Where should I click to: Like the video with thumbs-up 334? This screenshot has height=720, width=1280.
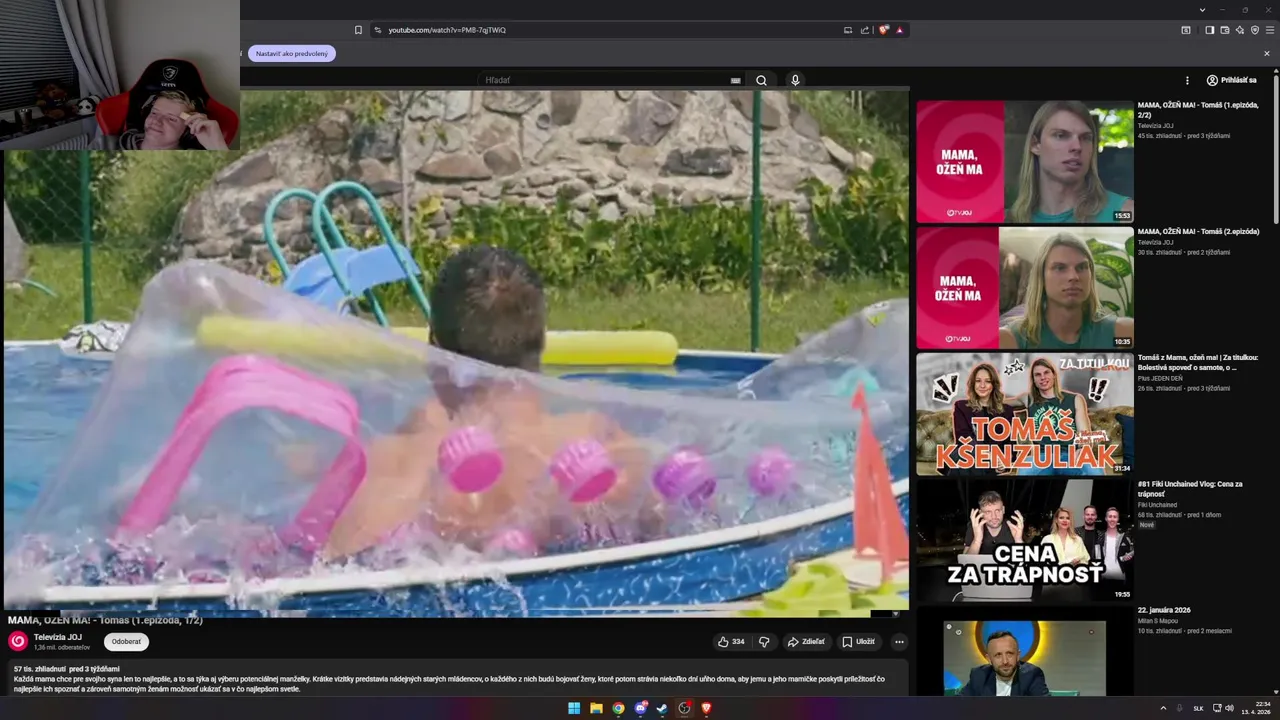(731, 642)
